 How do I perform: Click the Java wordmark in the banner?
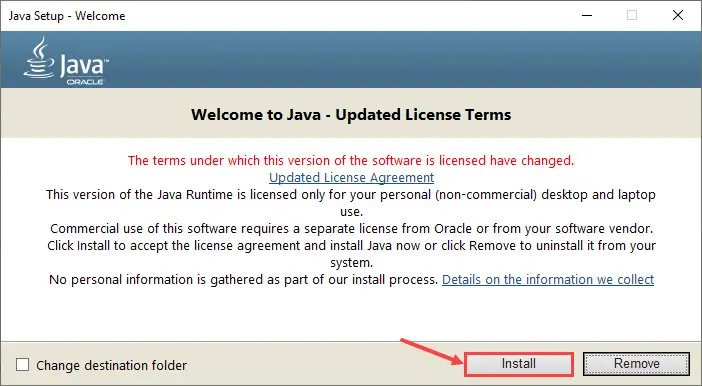tap(84, 66)
